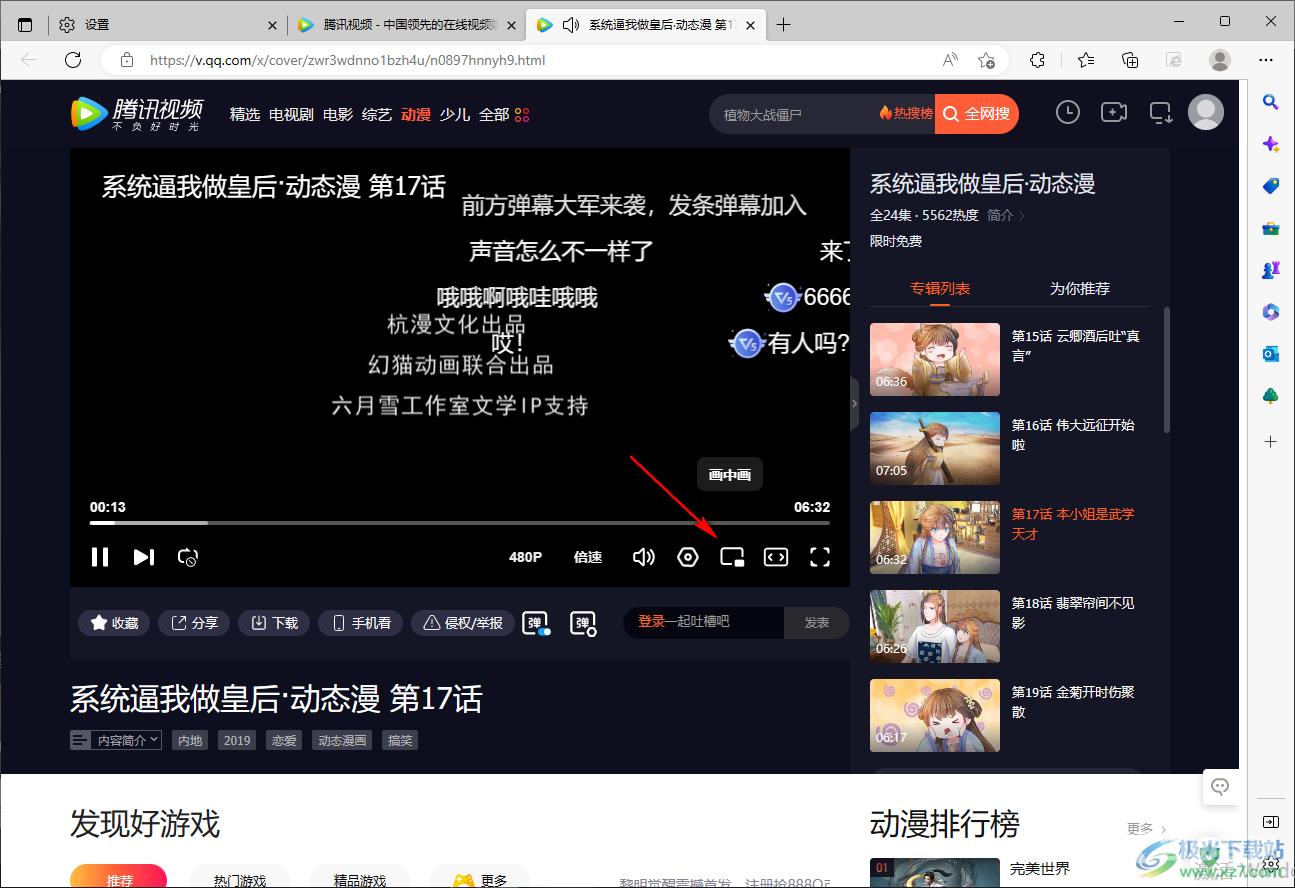
Task: Select the 热门游戏 games tab
Action: pos(240,880)
